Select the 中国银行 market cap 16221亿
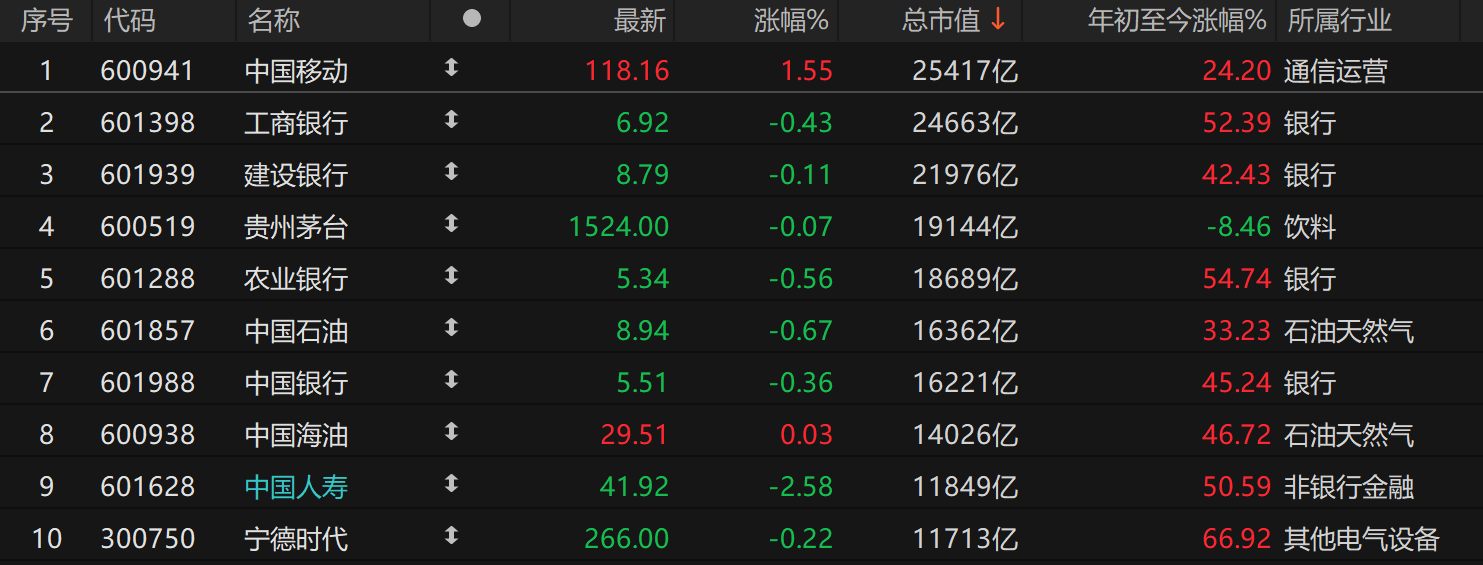1483x565 pixels. tap(964, 383)
